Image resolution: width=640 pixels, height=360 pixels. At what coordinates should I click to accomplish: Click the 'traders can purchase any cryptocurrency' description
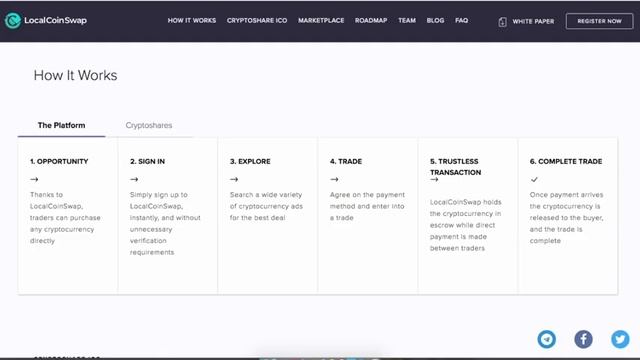coord(65,218)
